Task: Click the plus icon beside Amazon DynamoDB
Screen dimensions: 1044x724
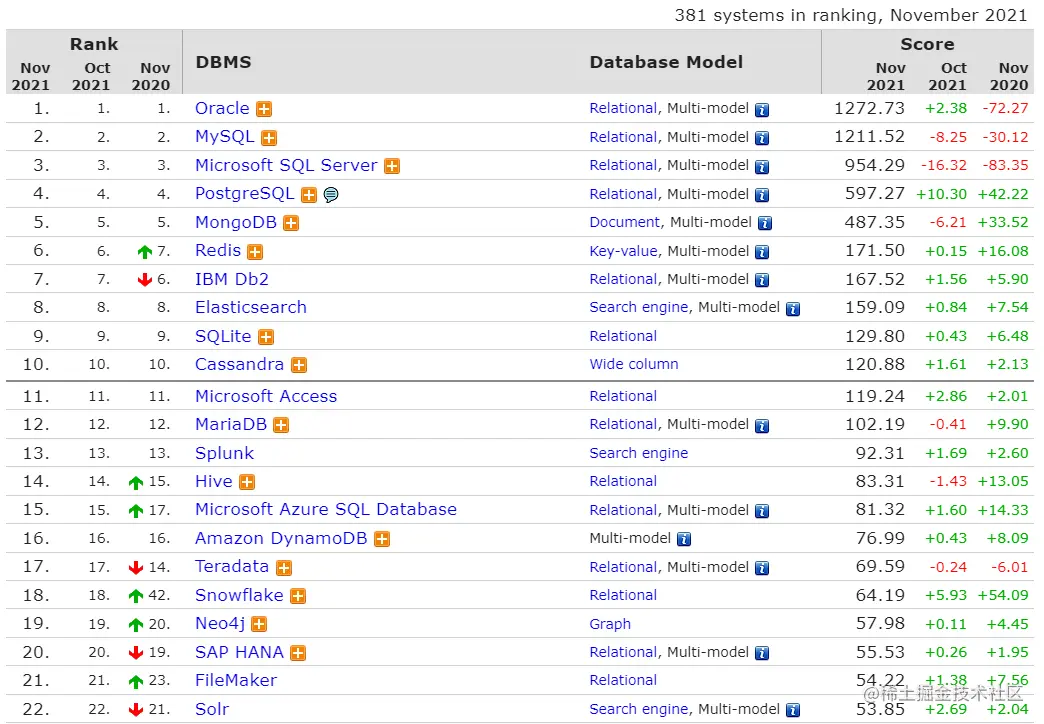Action: 382,539
